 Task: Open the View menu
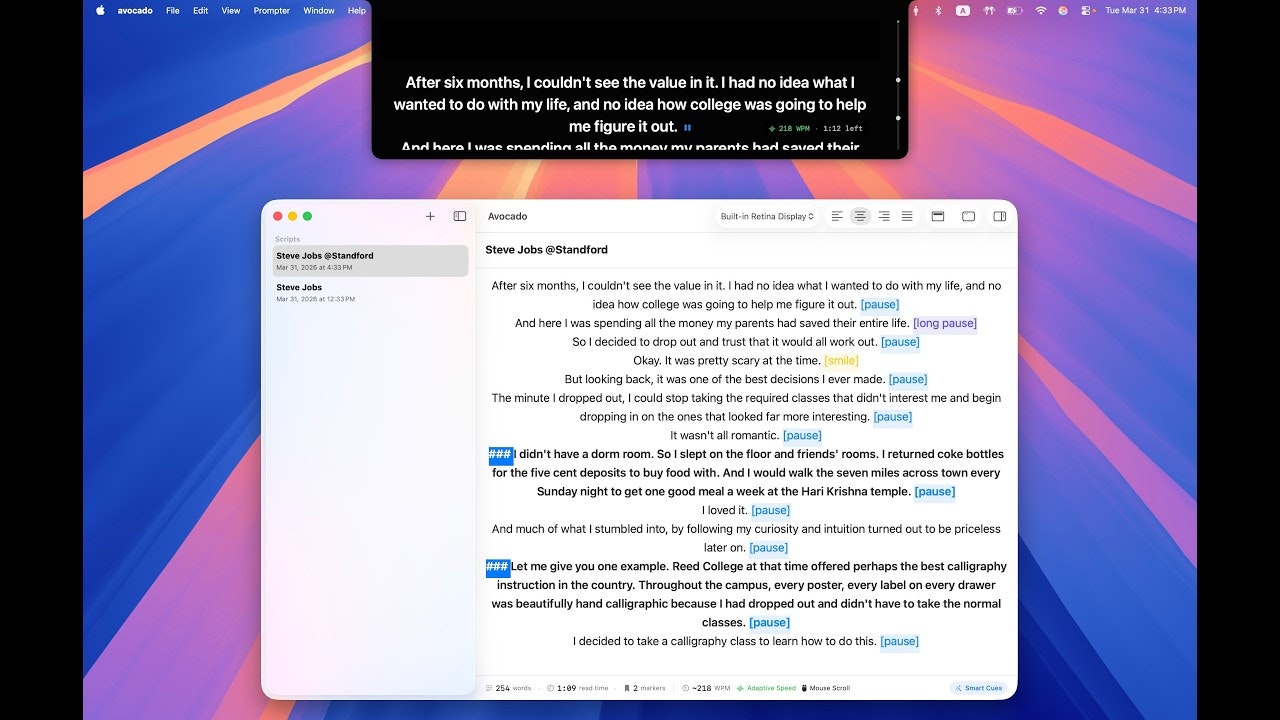pyautogui.click(x=231, y=10)
